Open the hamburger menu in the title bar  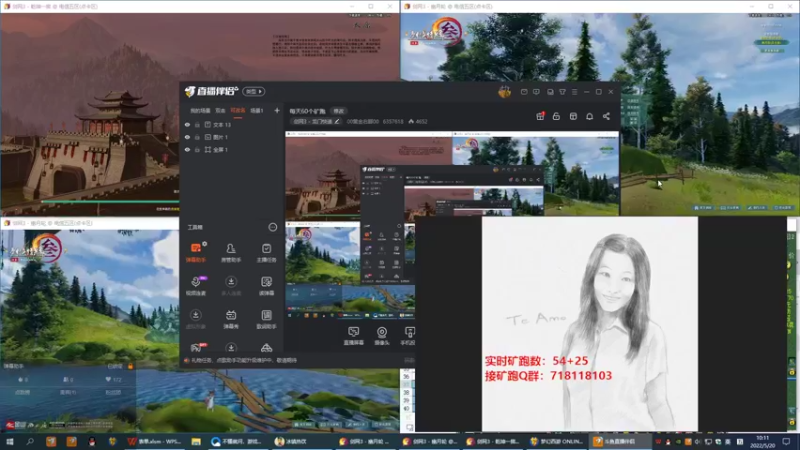tap(574, 92)
